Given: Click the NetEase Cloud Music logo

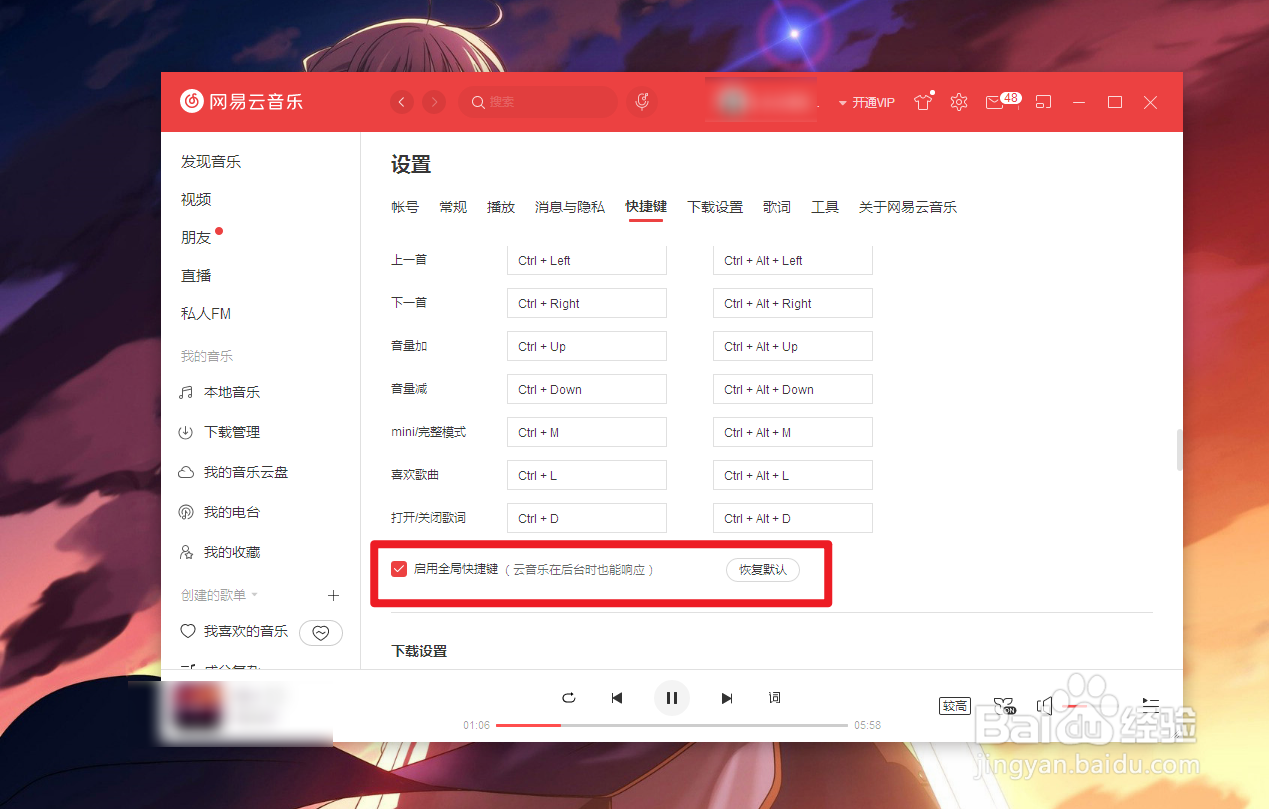Looking at the screenshot, I should tap(241, 101).
